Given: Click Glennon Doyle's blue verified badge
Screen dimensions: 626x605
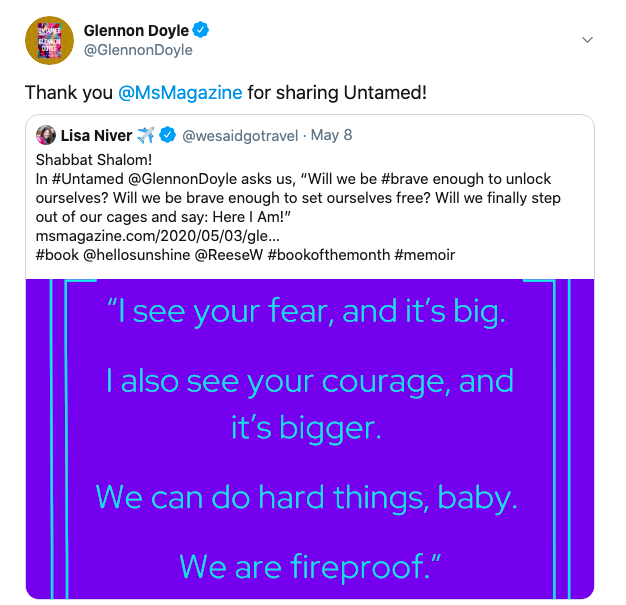Looking at the screenshot, I should 200,30.
